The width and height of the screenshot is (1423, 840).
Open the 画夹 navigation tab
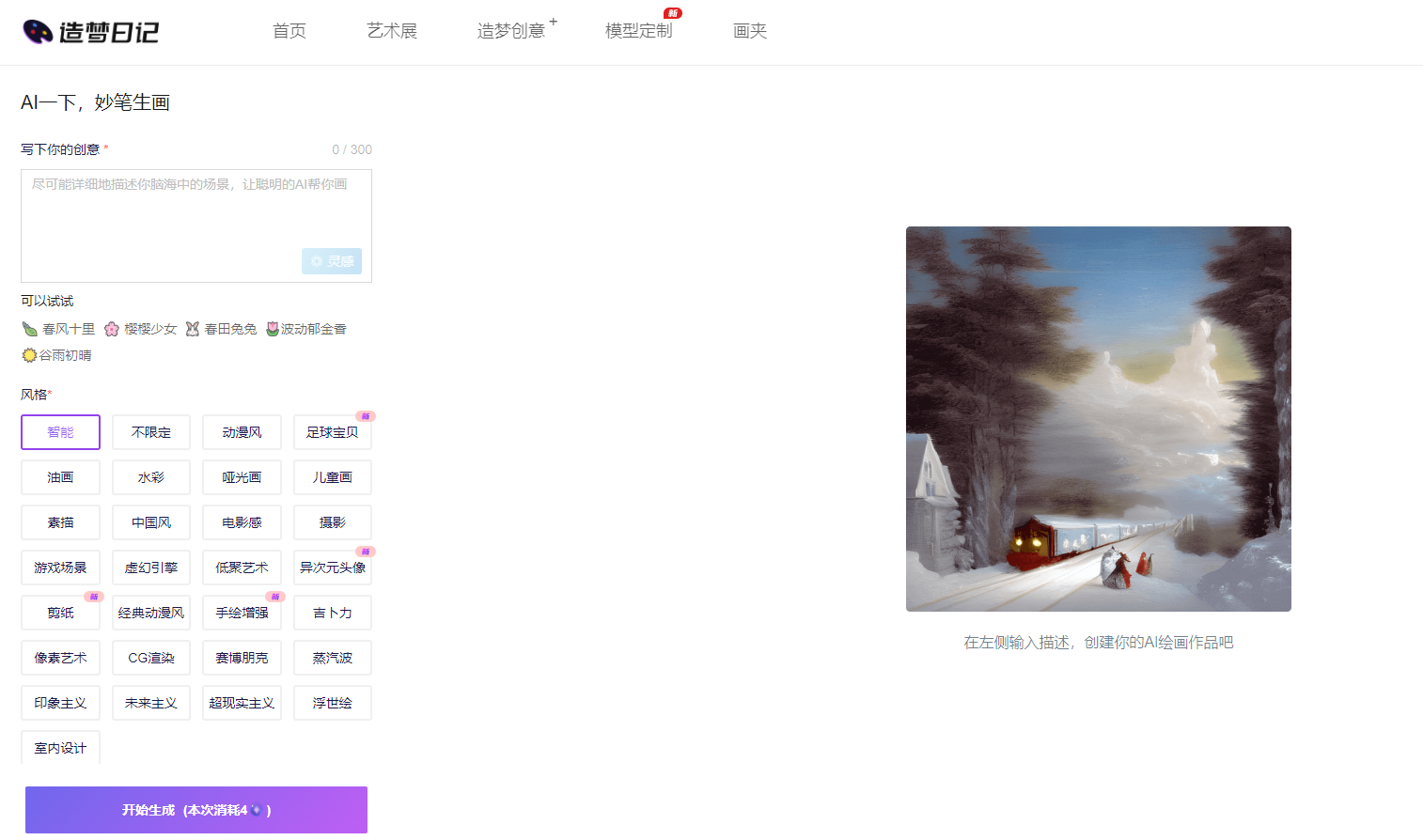point(750,31)
